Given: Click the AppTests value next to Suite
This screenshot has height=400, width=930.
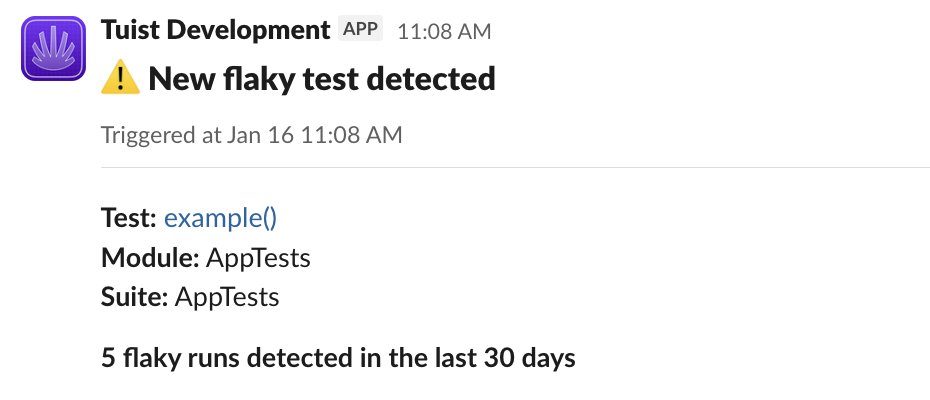Looking at the screenshot, I should click(227, 297).
